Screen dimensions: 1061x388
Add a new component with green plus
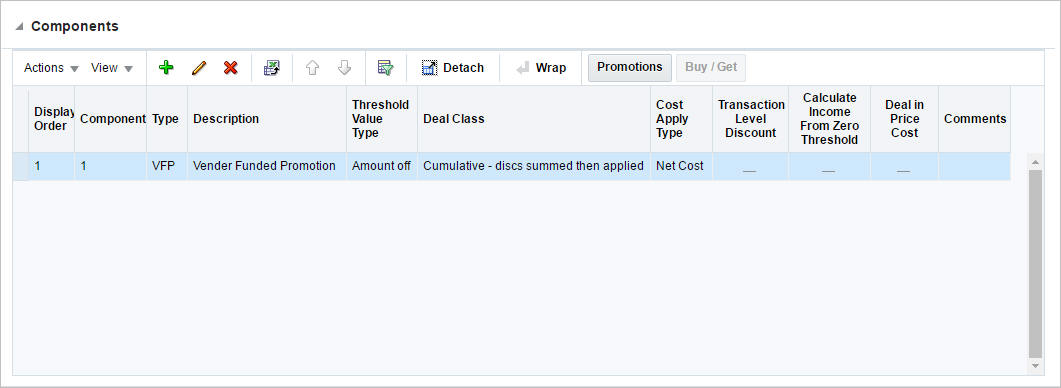(166, 68)
